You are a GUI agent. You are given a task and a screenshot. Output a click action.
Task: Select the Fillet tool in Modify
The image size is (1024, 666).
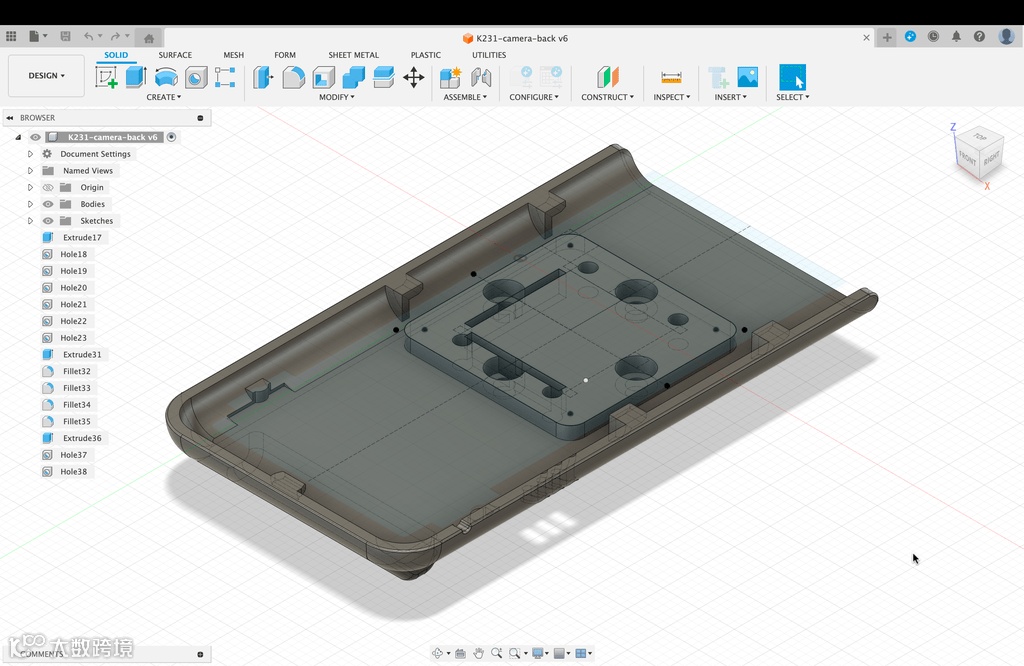293,77
